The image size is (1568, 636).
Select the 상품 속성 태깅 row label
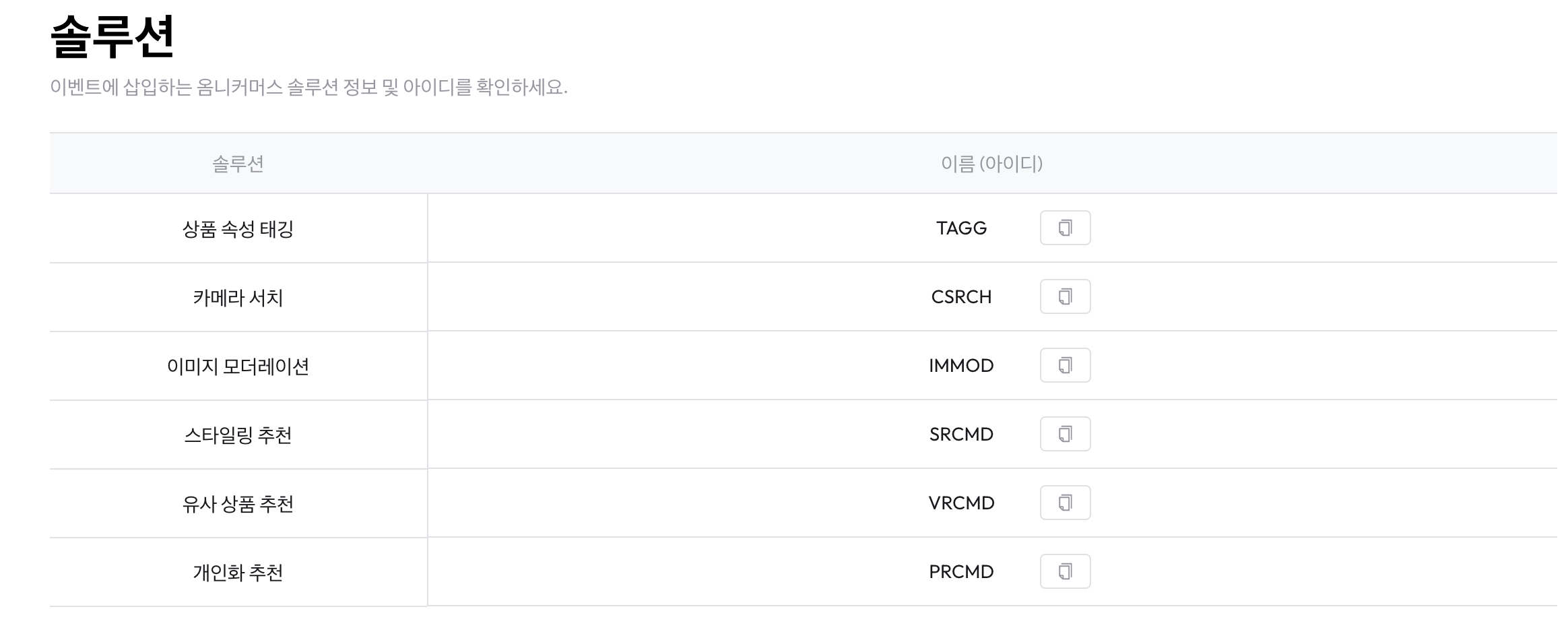238,229
